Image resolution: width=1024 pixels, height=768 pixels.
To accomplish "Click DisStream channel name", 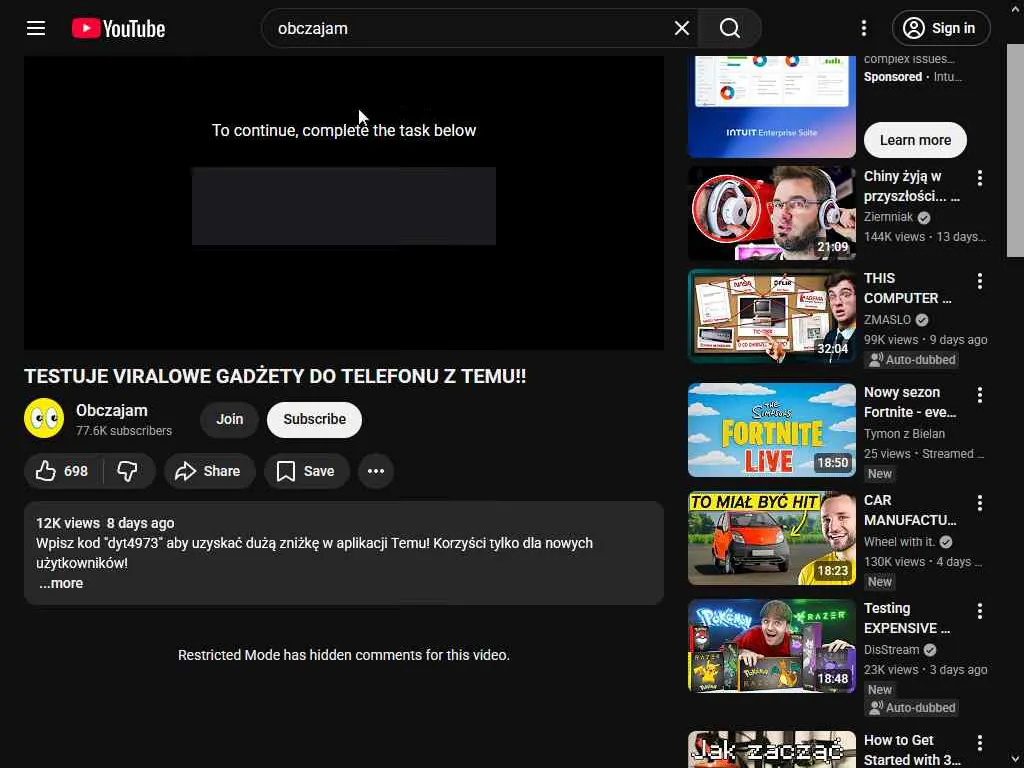I will click(891, 650).
